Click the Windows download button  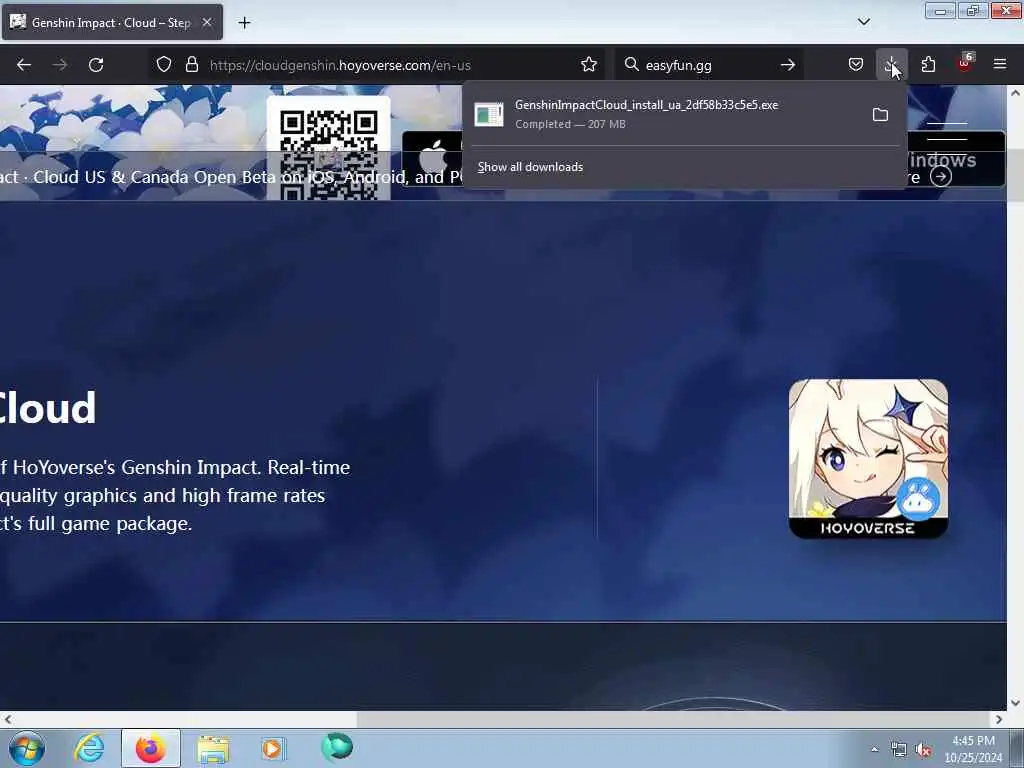[x=956, y=159]
